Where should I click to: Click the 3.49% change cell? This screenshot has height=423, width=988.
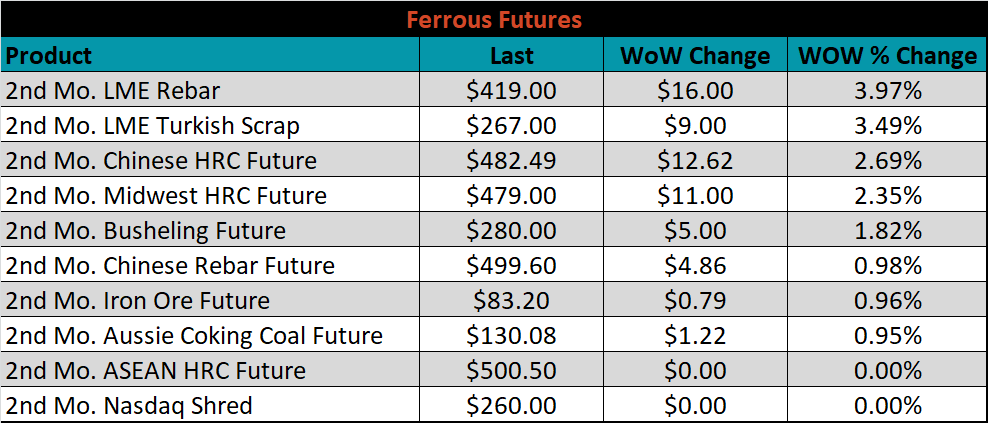tap(887, 125)
